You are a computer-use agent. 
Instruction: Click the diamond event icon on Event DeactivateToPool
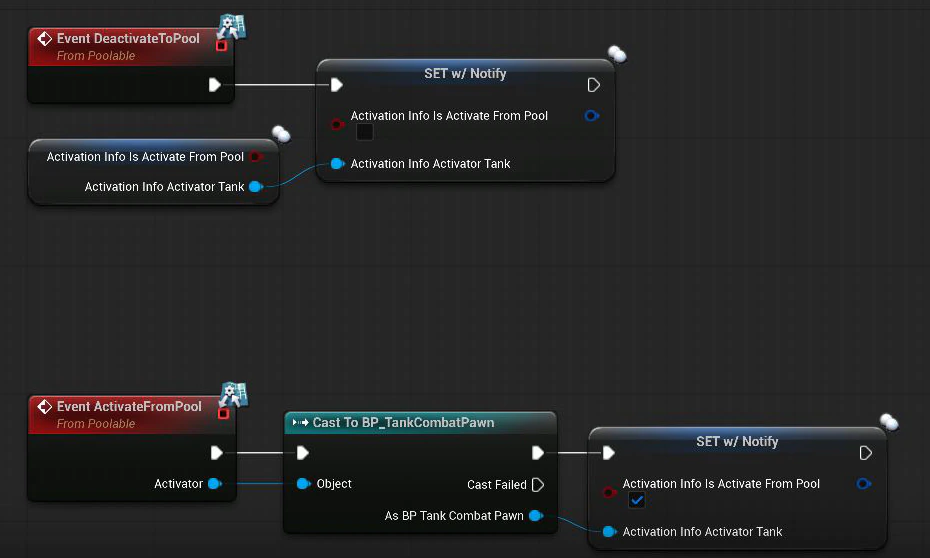click(44, 39)
